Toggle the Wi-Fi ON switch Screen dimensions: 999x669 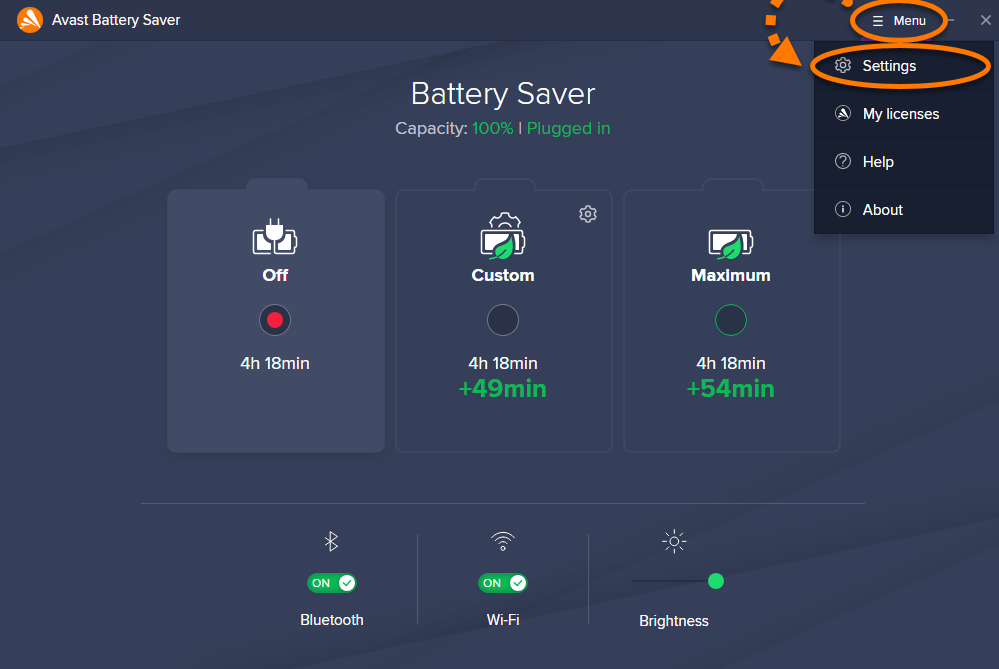click(503, 583)
